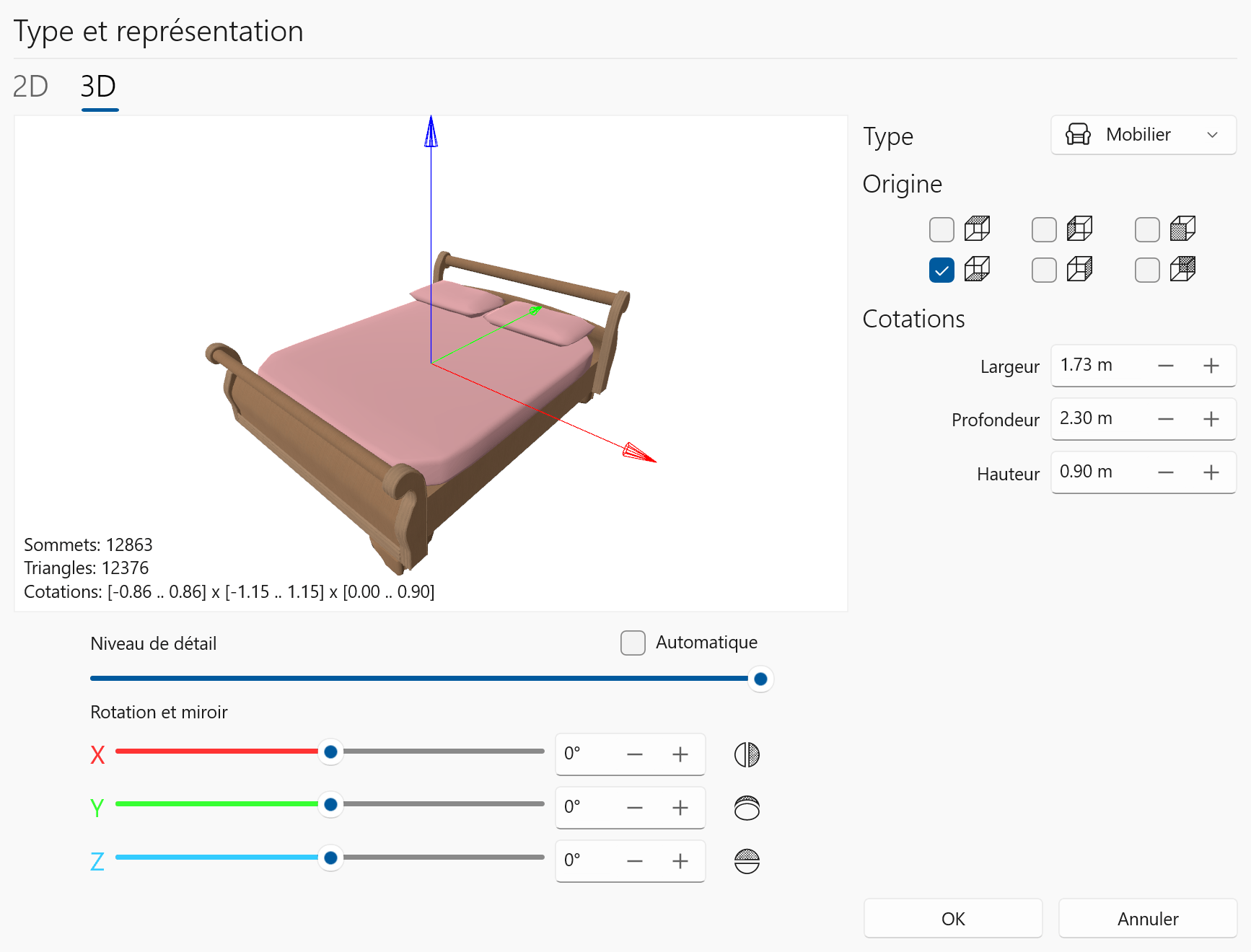This screenshot has width=1251, height=952.
Task: Open the Type dropdown showing Mobilier
Action: [x=1143, y=135]
